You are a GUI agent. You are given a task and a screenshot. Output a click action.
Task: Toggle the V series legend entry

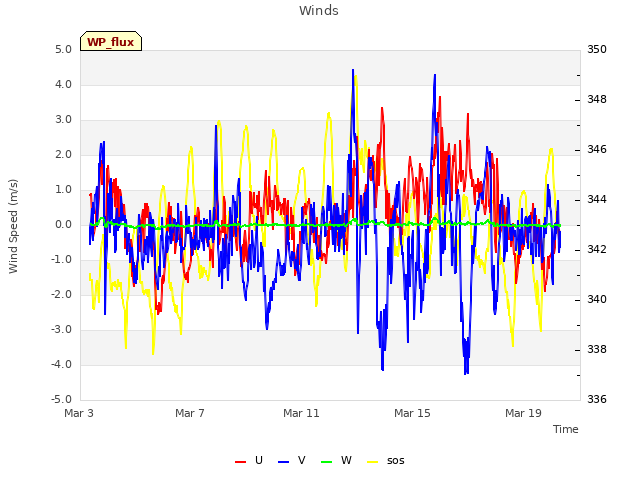[x=292, y=460]
